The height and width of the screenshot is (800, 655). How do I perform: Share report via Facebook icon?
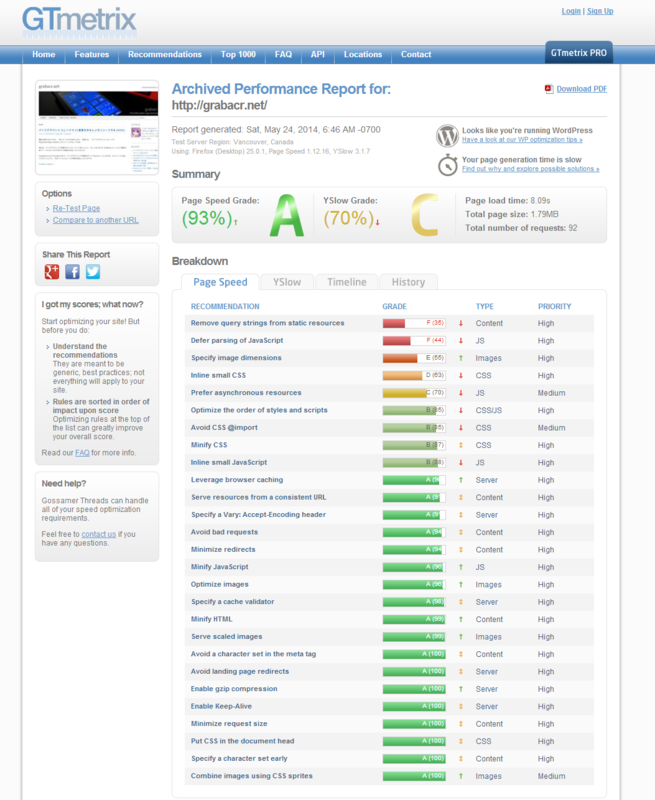tap(72, 271)
